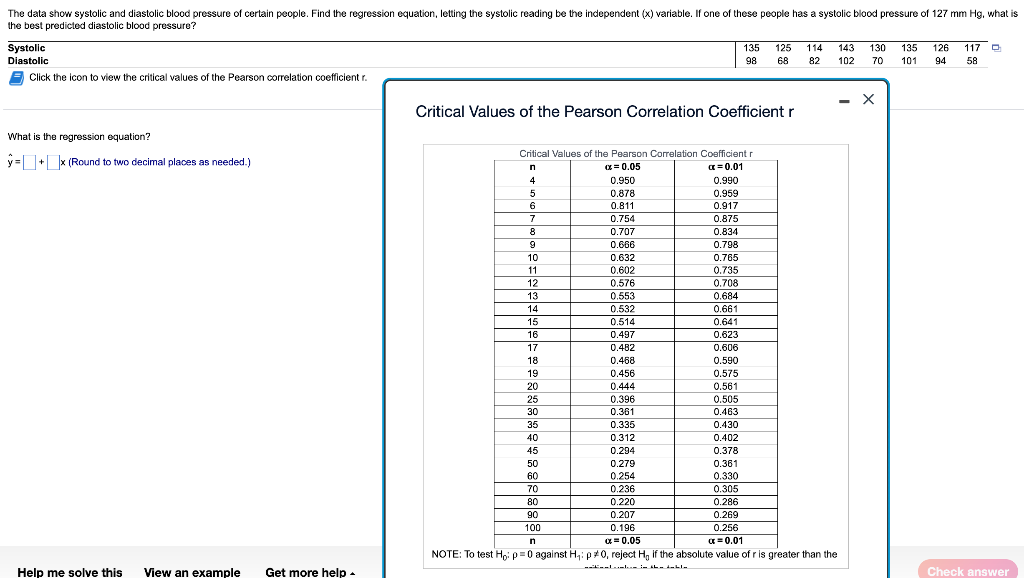The width and height of the screenshot is (1024, 578).
Task: Select value 0.990 in the n=4 row
Action: [x=726, y=180]
